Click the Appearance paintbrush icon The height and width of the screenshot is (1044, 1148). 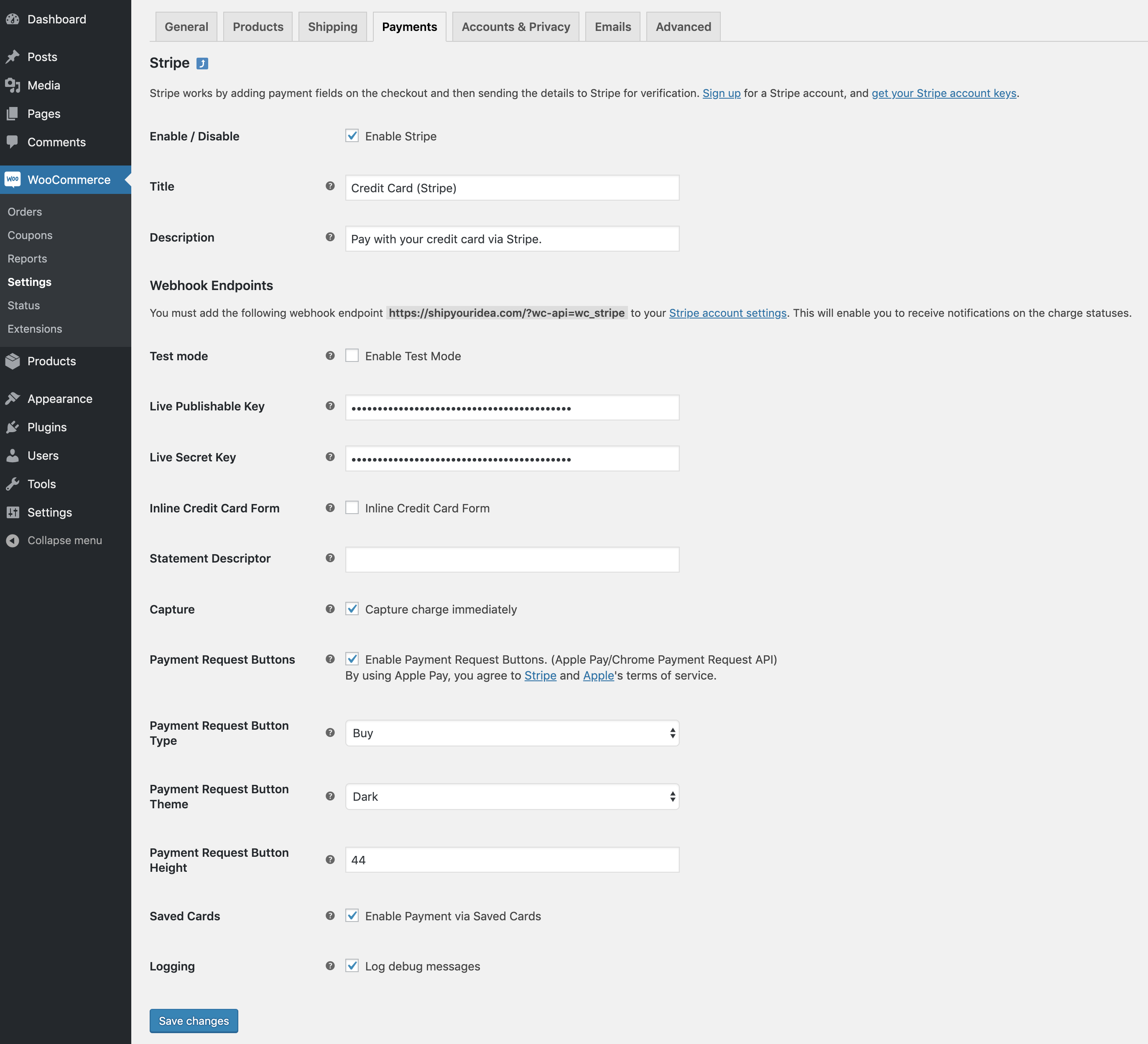tap(14, 398)
